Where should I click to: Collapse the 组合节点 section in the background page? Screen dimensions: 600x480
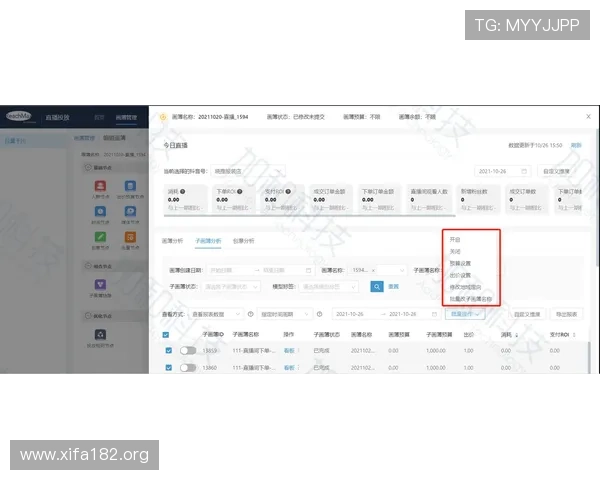coord(88,266)
